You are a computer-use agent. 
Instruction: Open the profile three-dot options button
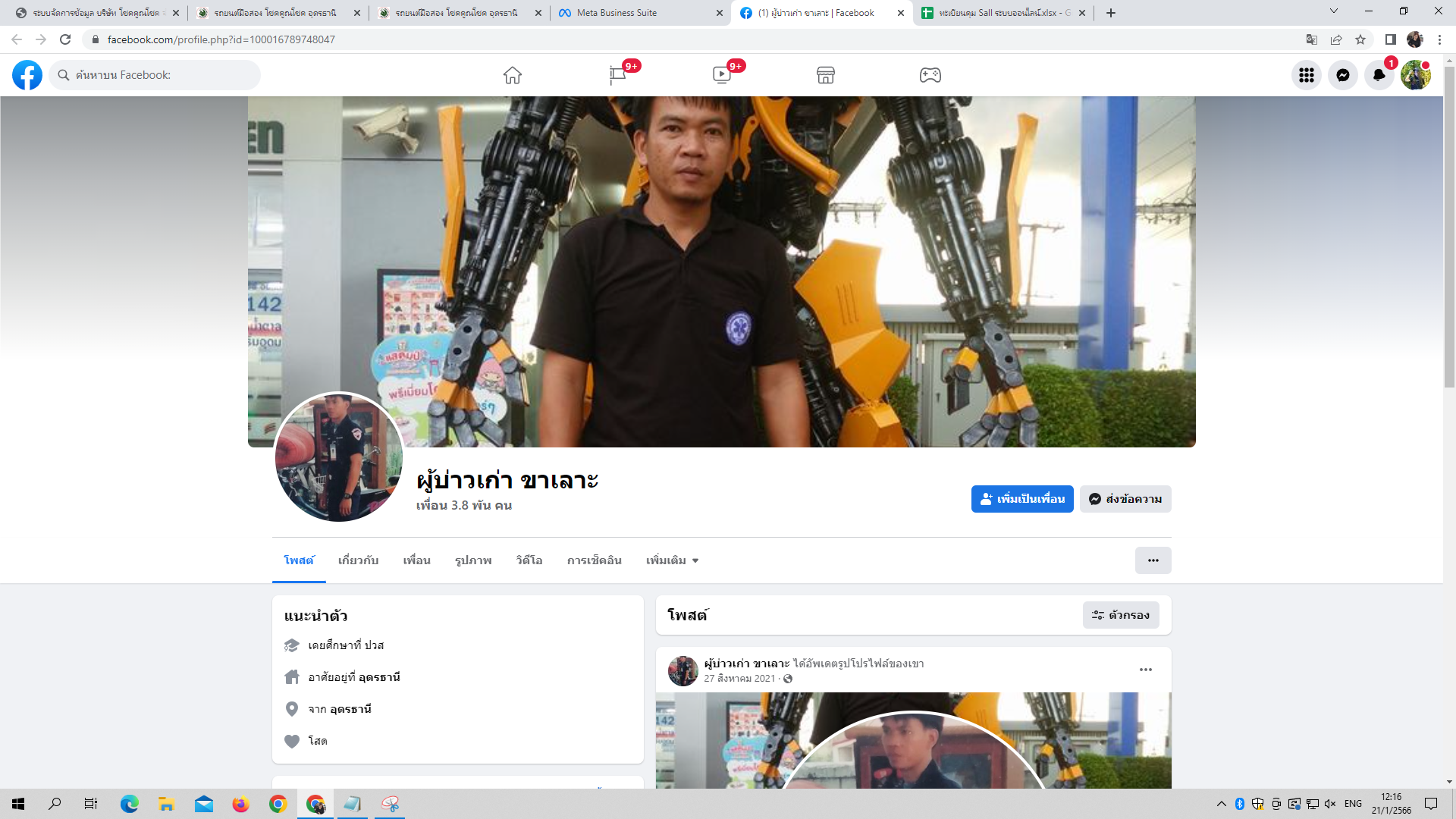(1153, 560)
